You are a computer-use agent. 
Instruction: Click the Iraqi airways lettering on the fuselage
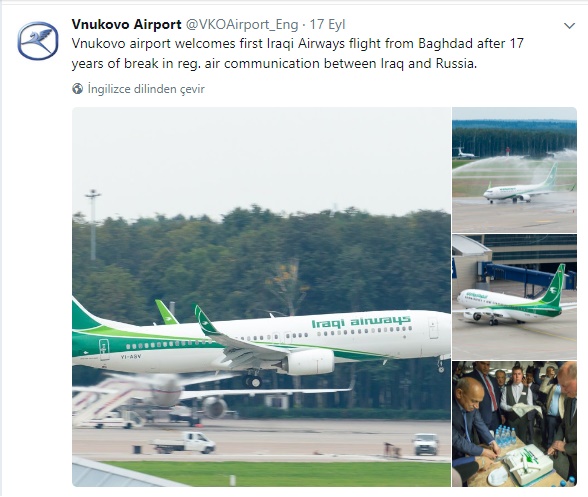[x=361, y=322]
